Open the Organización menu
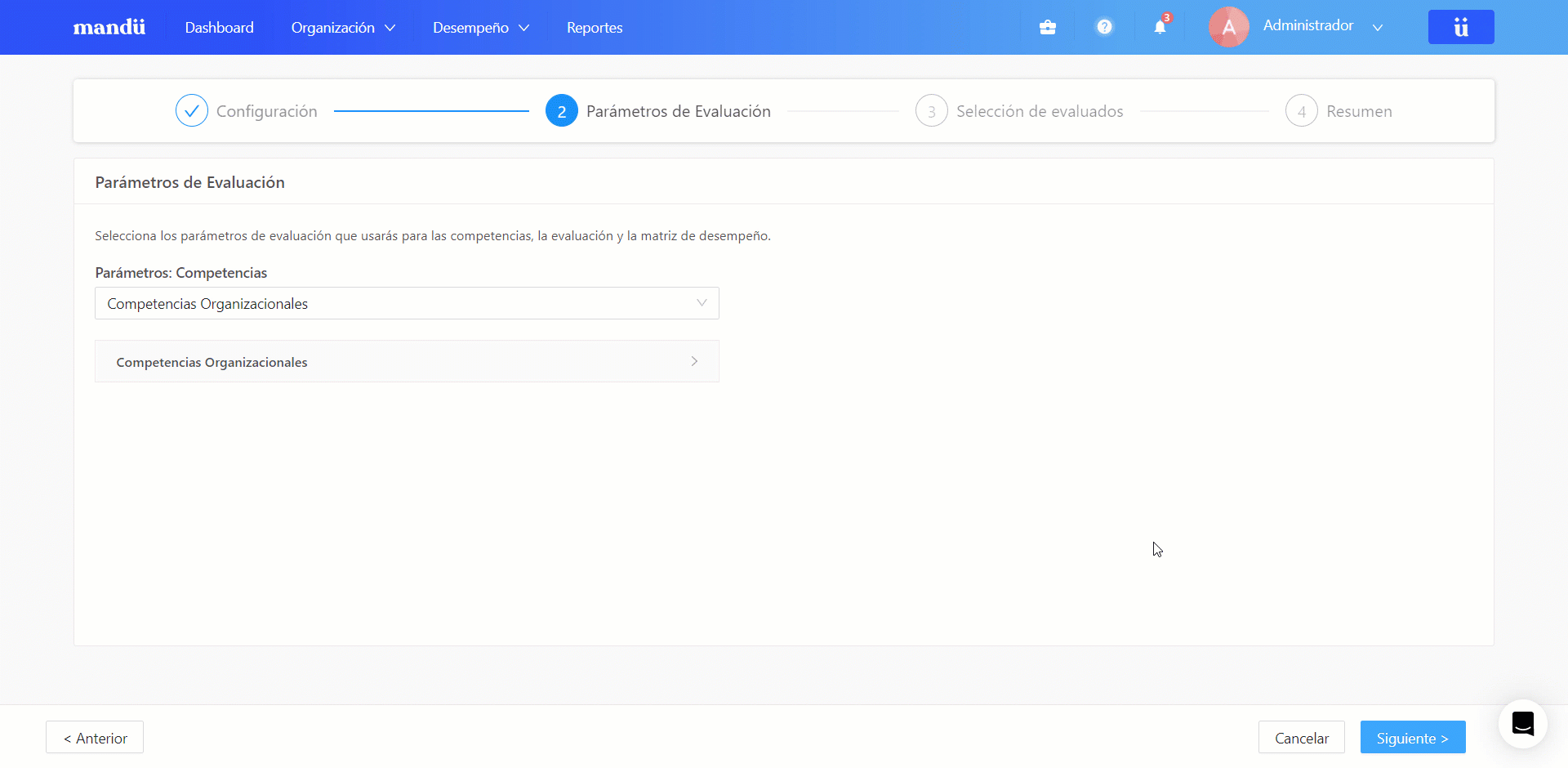This screenshot has height=768, width=1568. coord(343,28)
